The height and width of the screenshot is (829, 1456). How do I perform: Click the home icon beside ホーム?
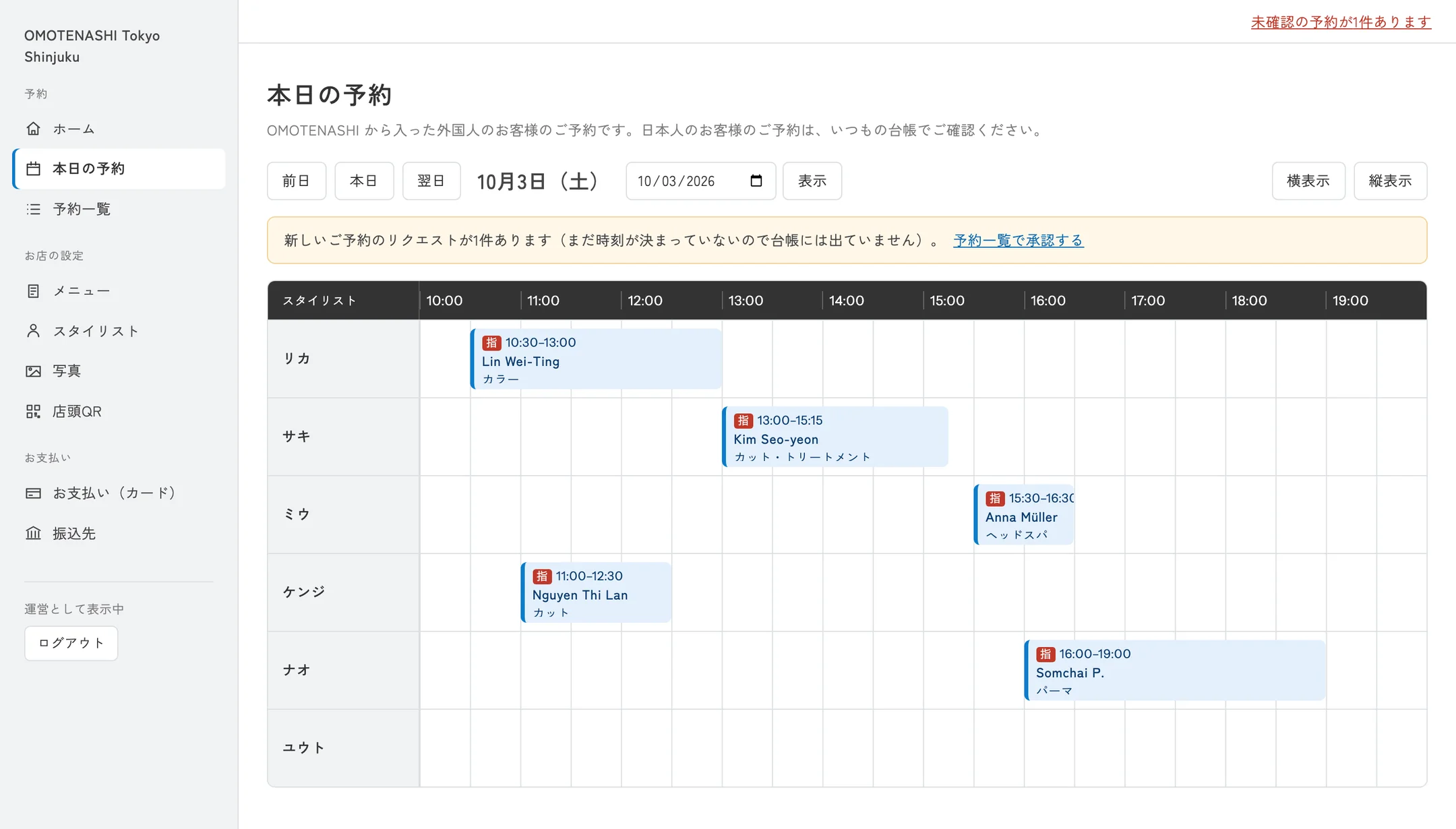coord(33,128)
